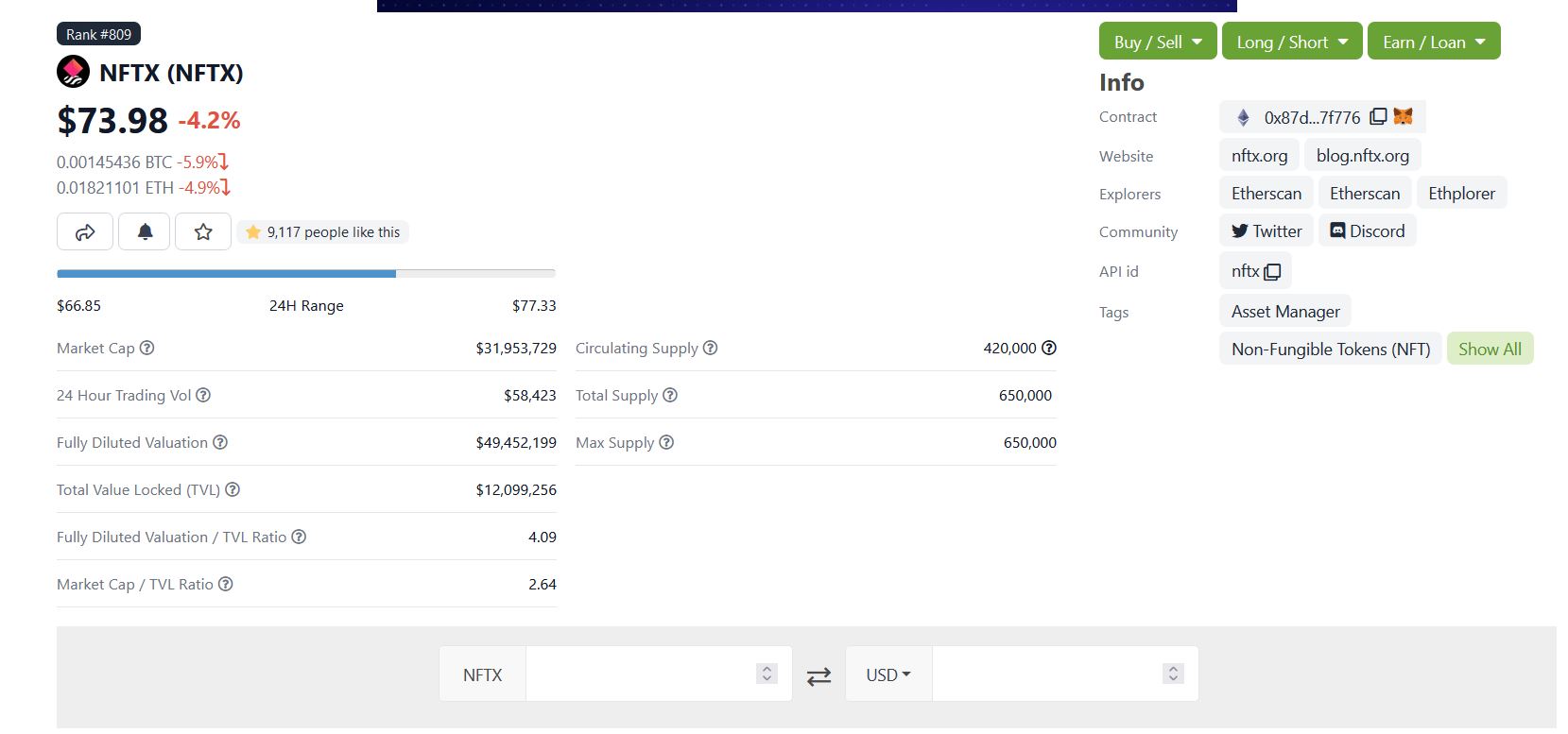The width and height of the screenshot is (1568, 734).
Task: Click the Rank #809 badge
Action: [98, 34]
